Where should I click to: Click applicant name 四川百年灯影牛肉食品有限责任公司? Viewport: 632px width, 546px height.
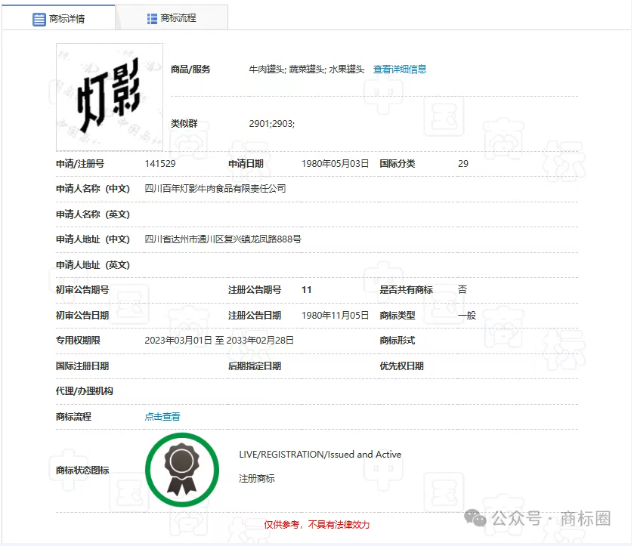[x=215, y=188]
